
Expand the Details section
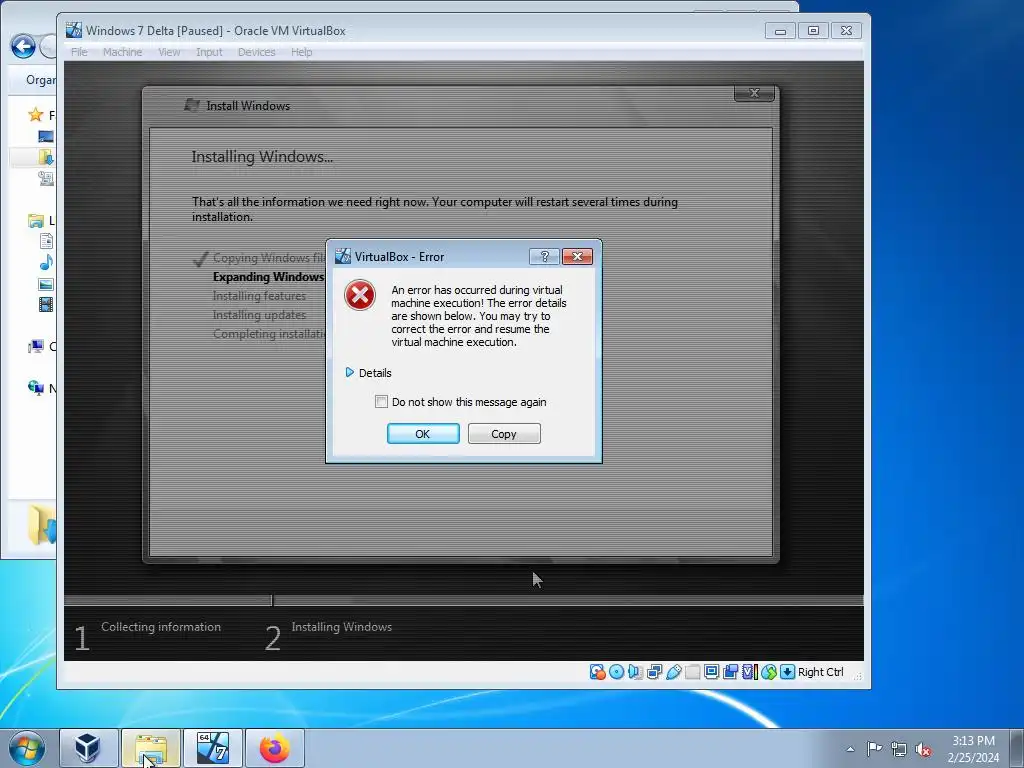coord(368,373)
